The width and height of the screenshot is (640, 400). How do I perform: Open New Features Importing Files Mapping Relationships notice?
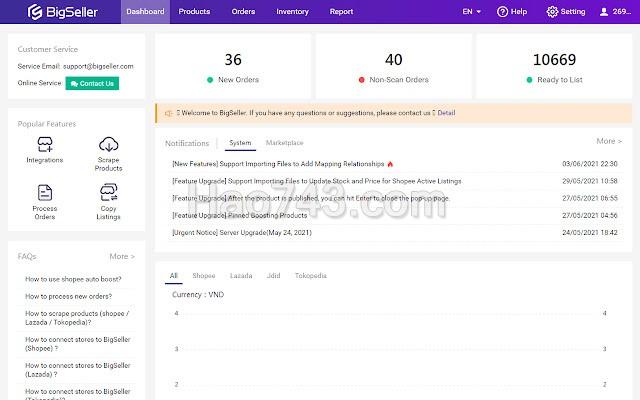(278, 164)
